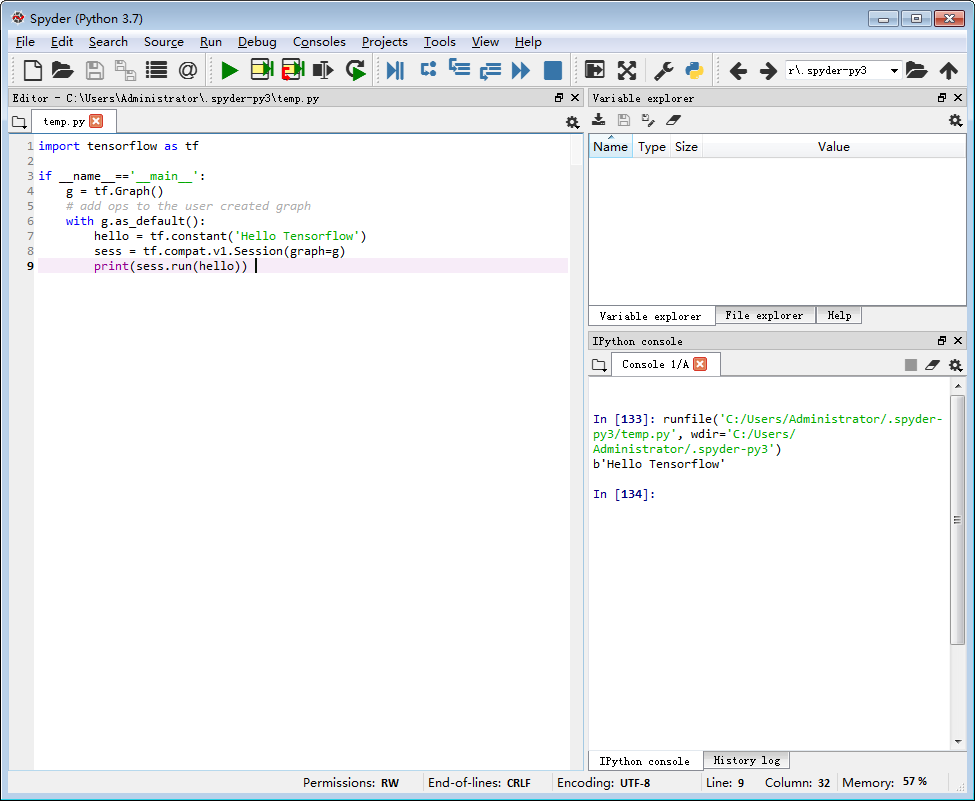Import data into Variable explorer
The height and width of the screenshot is (801, 975).
(x=599, y=120)
